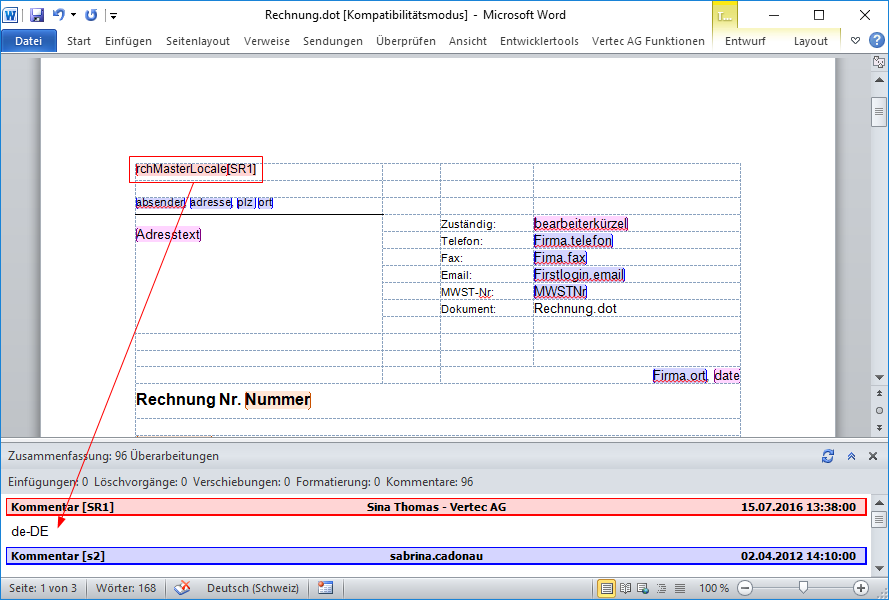
Task: Click the Undo arrow icon
Action: (59, 15)
